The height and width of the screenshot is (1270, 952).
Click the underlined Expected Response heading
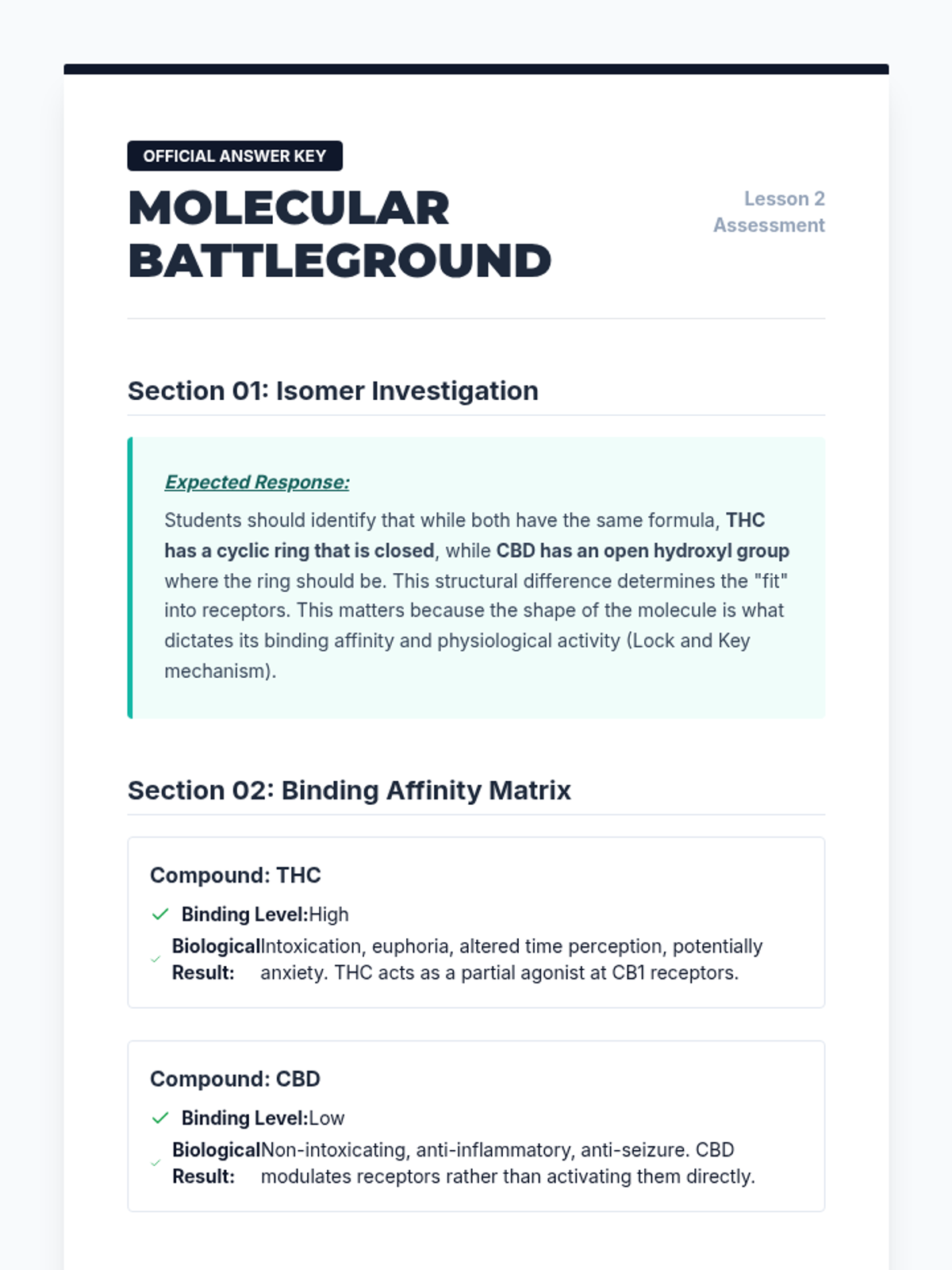tap(257, 483)
